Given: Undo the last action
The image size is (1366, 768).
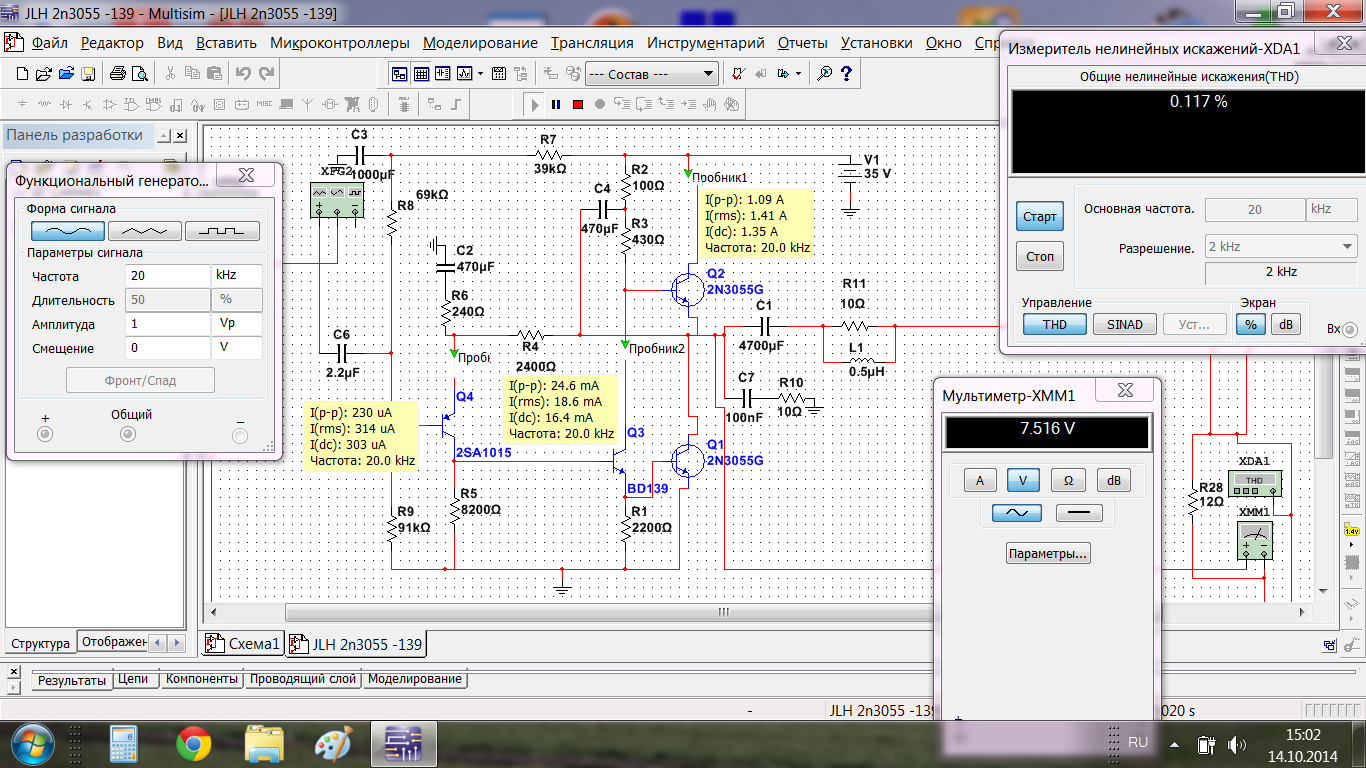Looking at the screenshot, I should pyautogui.click(x=243, y=74).
